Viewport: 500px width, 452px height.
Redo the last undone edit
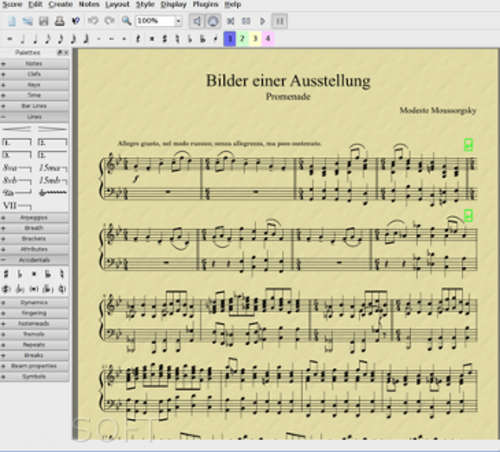coord(109,21)
